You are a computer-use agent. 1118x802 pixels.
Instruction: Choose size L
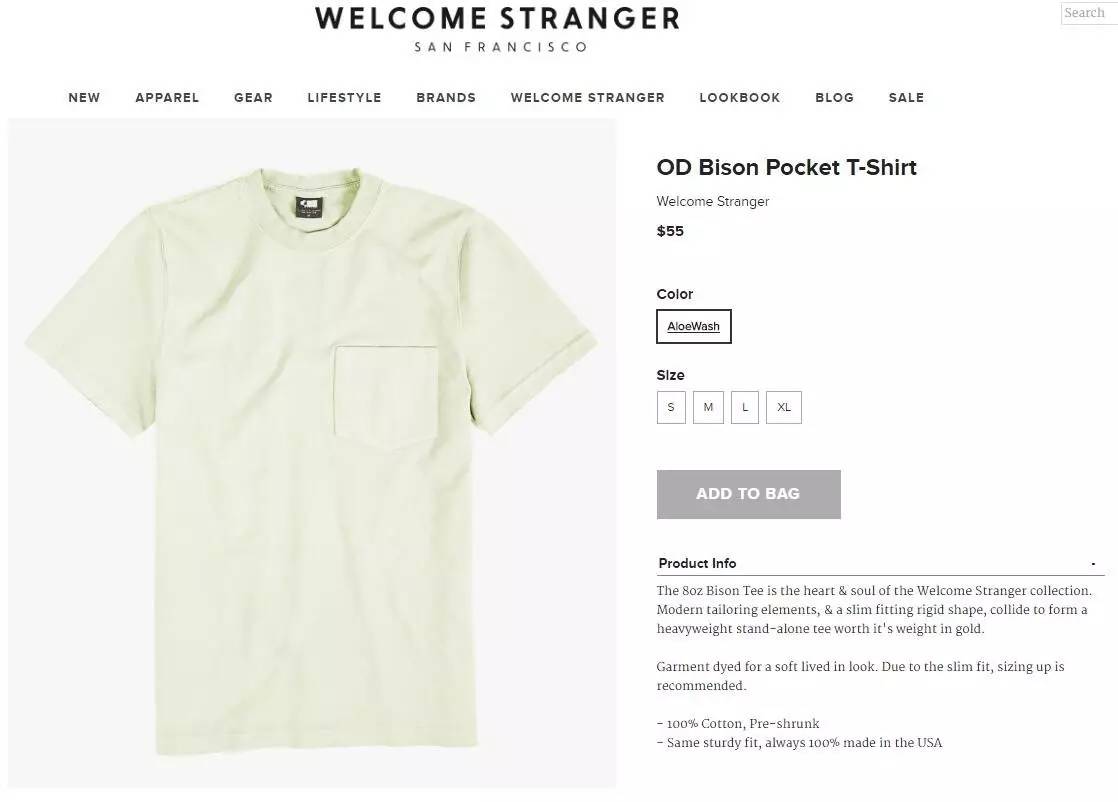tap(745, 407)
